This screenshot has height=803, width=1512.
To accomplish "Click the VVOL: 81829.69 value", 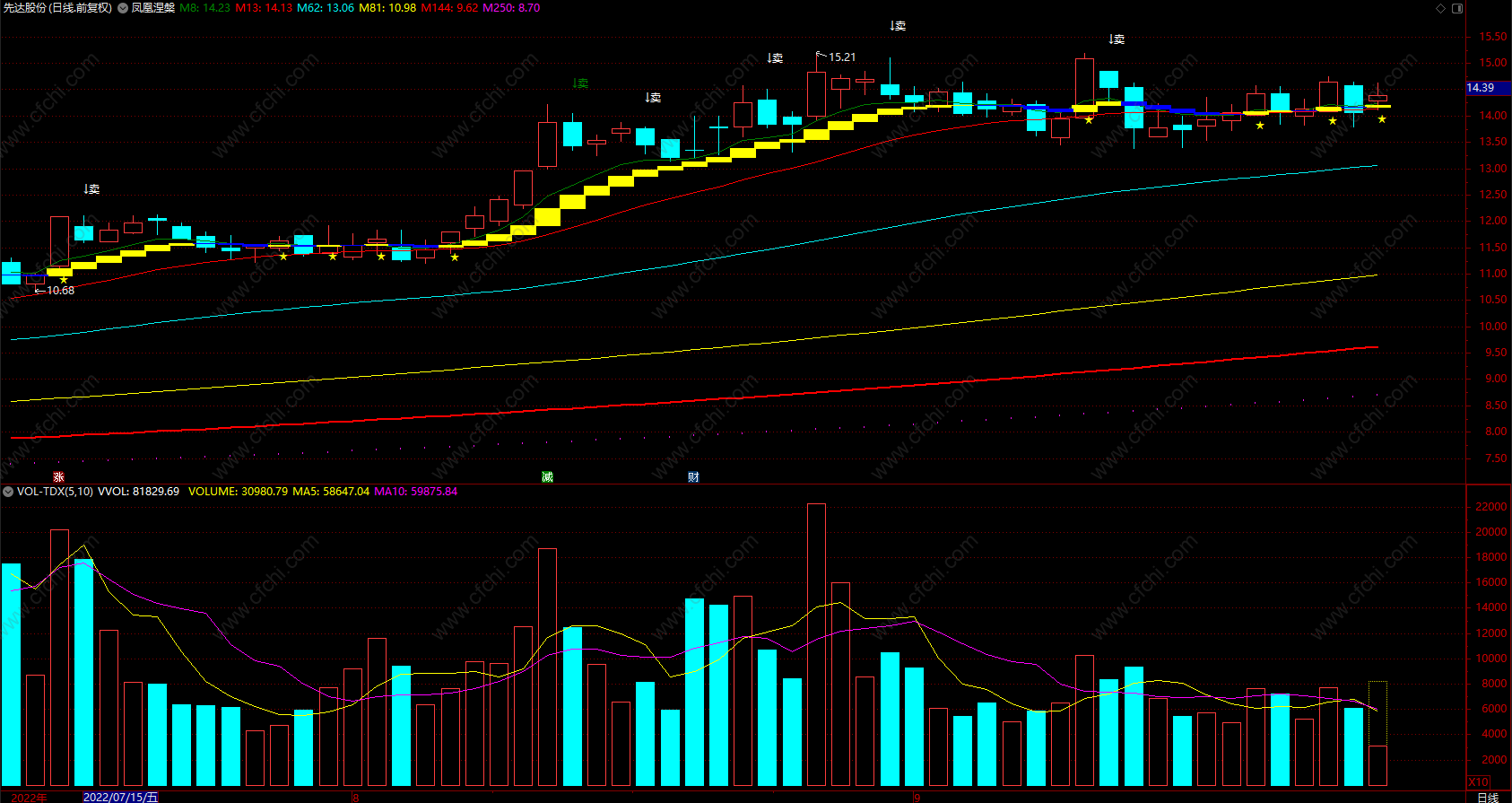I will click(138, 492).
